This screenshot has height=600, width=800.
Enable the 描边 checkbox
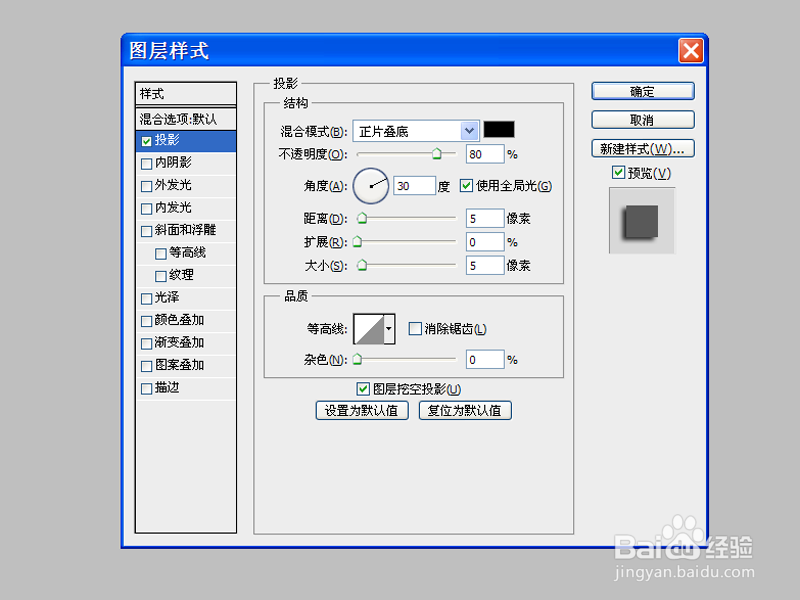tap(146, 388)
